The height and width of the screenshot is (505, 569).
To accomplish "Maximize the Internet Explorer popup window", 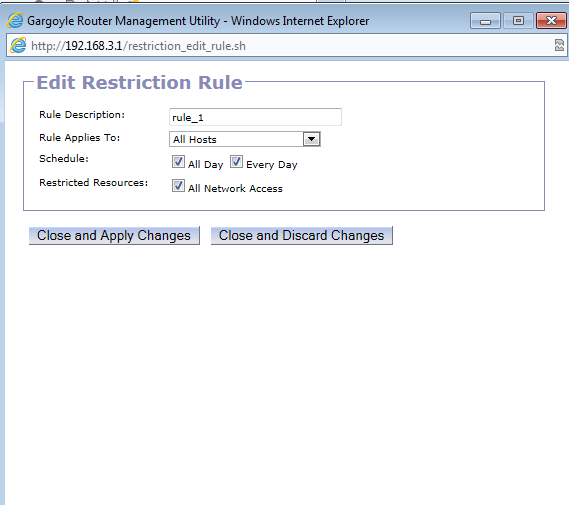I will pyautogui.click(x=518, y=21).
